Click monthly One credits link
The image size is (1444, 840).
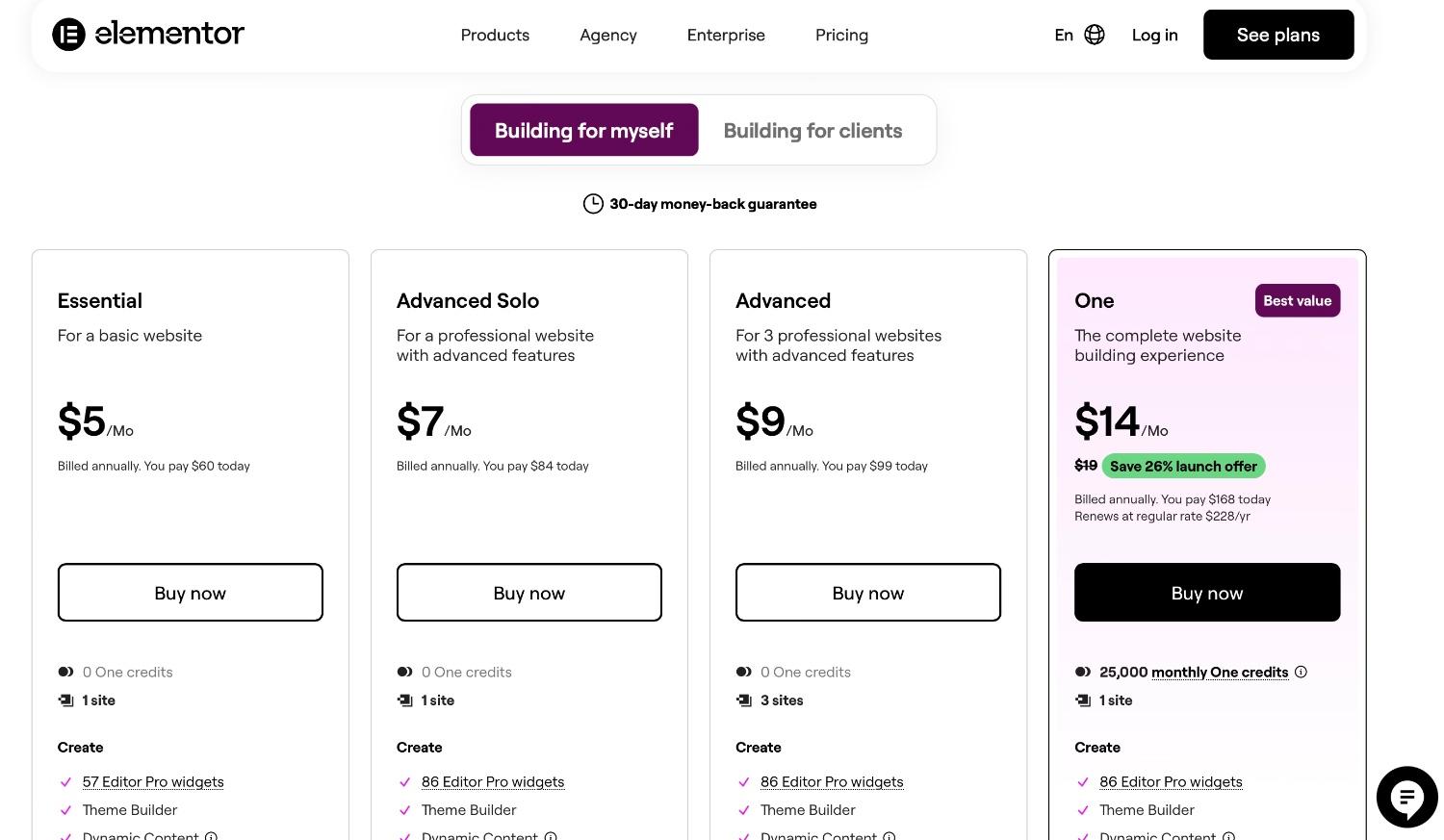click(1220, 672)
